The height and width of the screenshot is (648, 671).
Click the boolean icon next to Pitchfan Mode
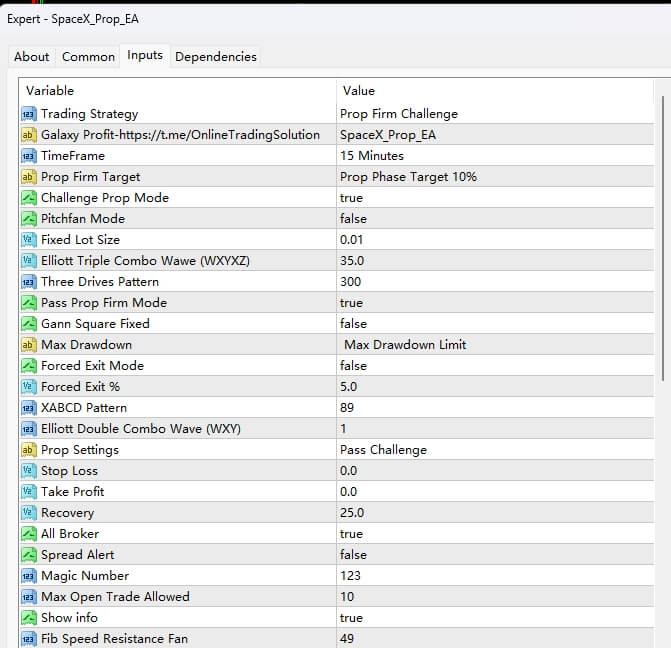28,219
